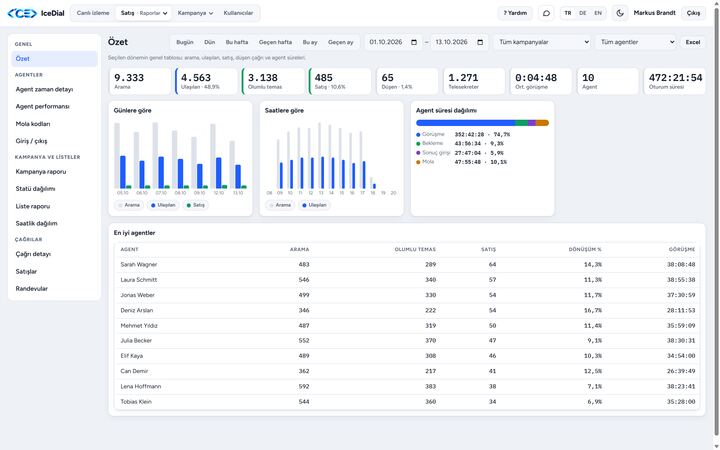Click orange Mola segment of agent time bar
The image size is (720, 450).
(x=542, y=123)
